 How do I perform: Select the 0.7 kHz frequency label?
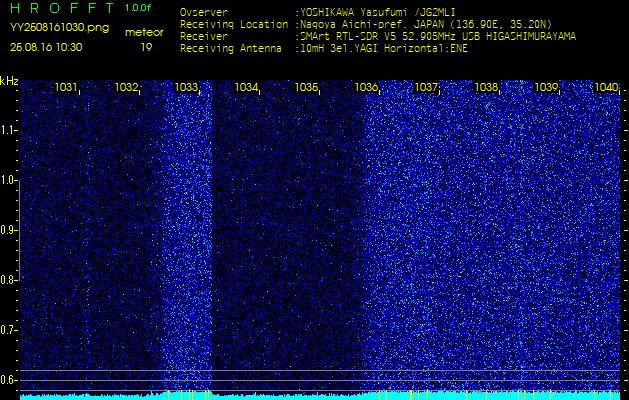pos(8,330)
